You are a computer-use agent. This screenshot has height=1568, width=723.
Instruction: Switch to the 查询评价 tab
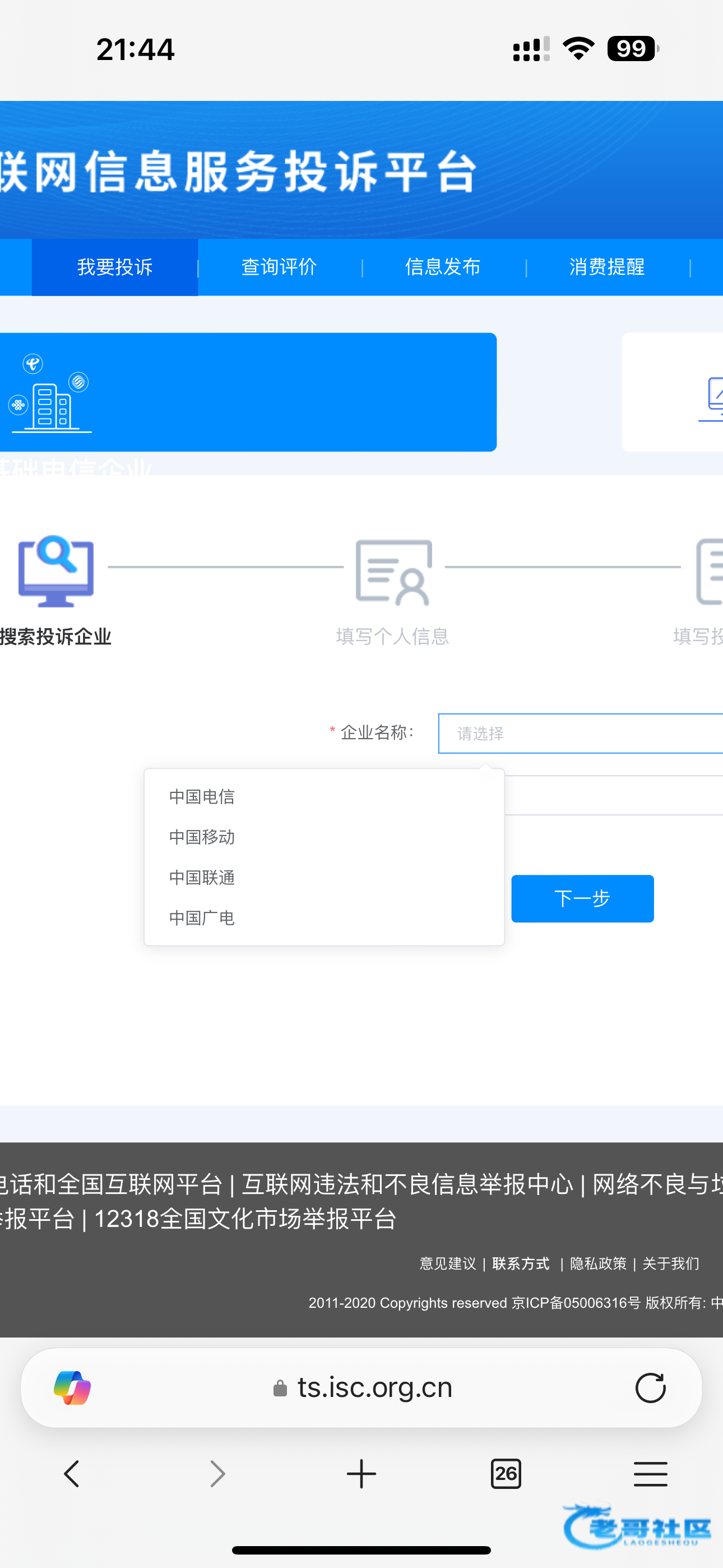pyautogui.click(x=279, y=267)
